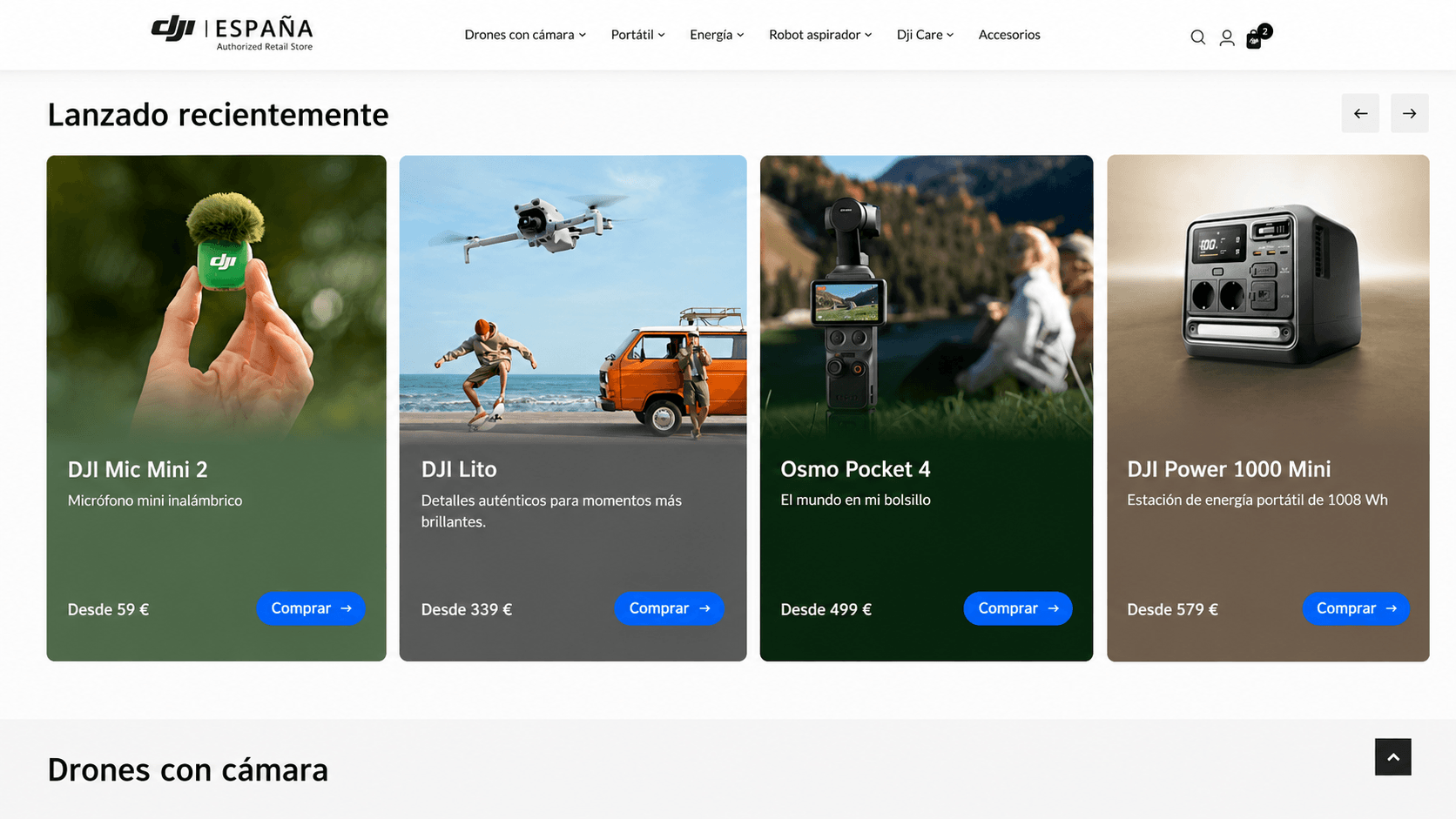Screen dimensions: 1456x819
Task: Expand the Robot aspirador menu
Action: tap(820, 35)
